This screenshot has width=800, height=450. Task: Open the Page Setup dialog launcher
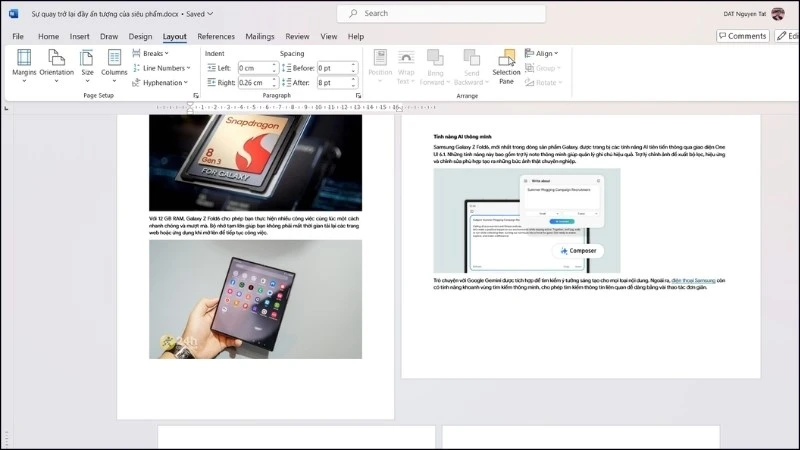point(194,96)
